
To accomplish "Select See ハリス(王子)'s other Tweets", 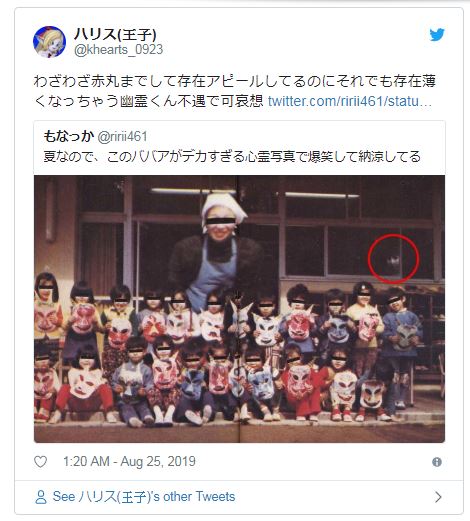I will (x=144, y=497).
